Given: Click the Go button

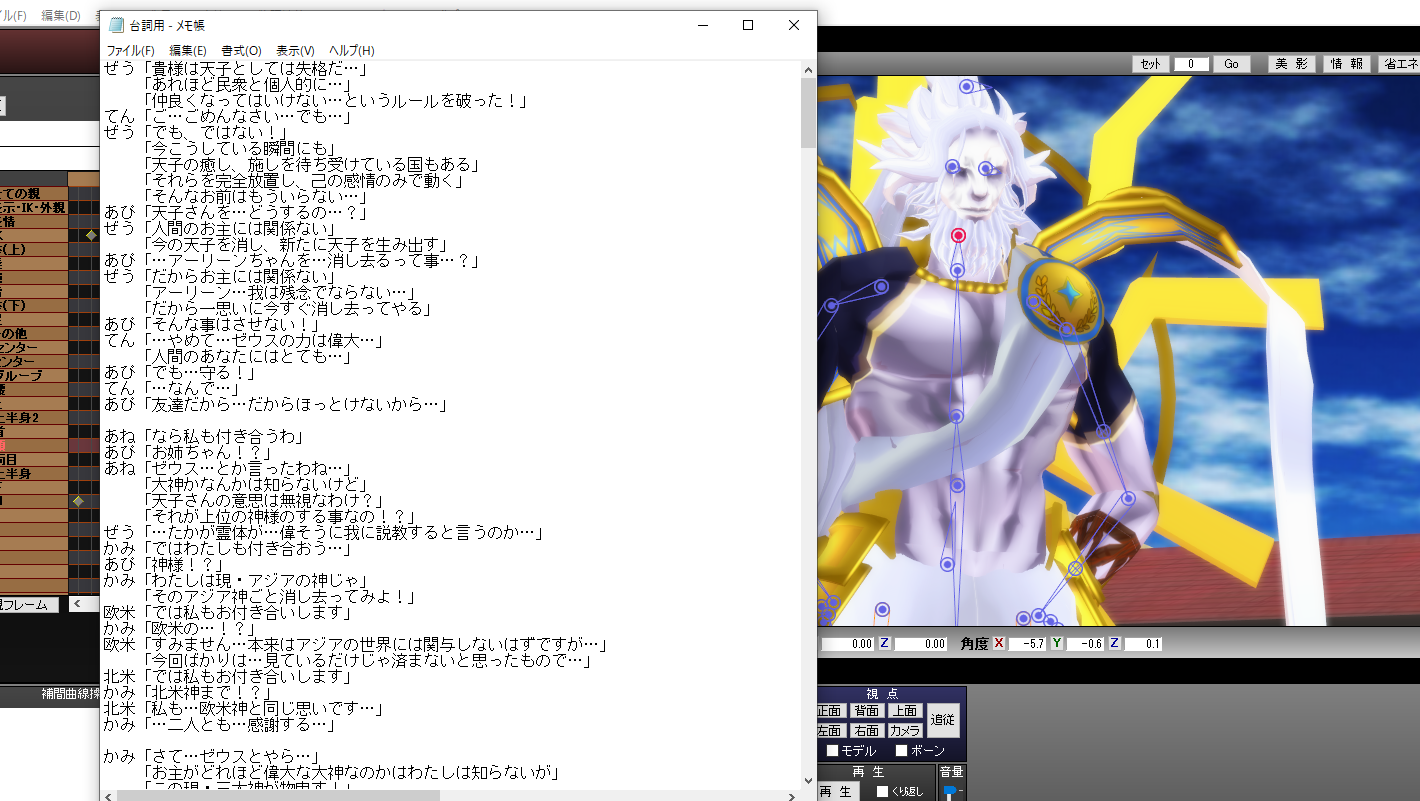Looking at the screenshot, I should point(1231,64).
